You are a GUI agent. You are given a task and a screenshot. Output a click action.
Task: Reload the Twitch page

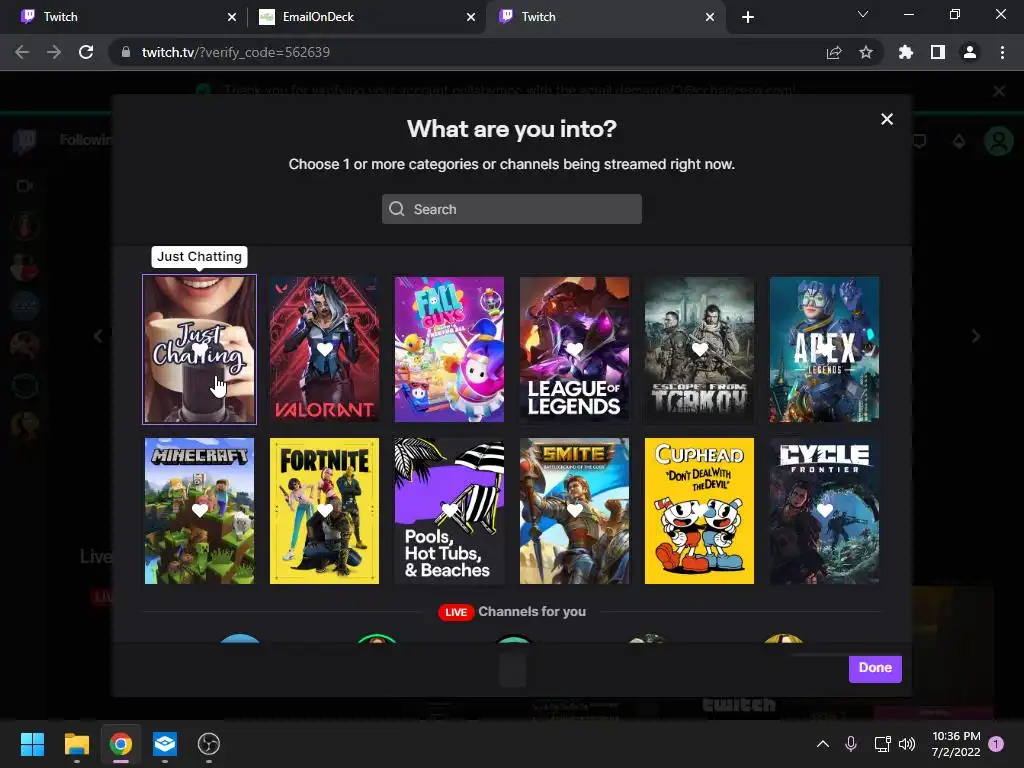[x=86, y=52]
